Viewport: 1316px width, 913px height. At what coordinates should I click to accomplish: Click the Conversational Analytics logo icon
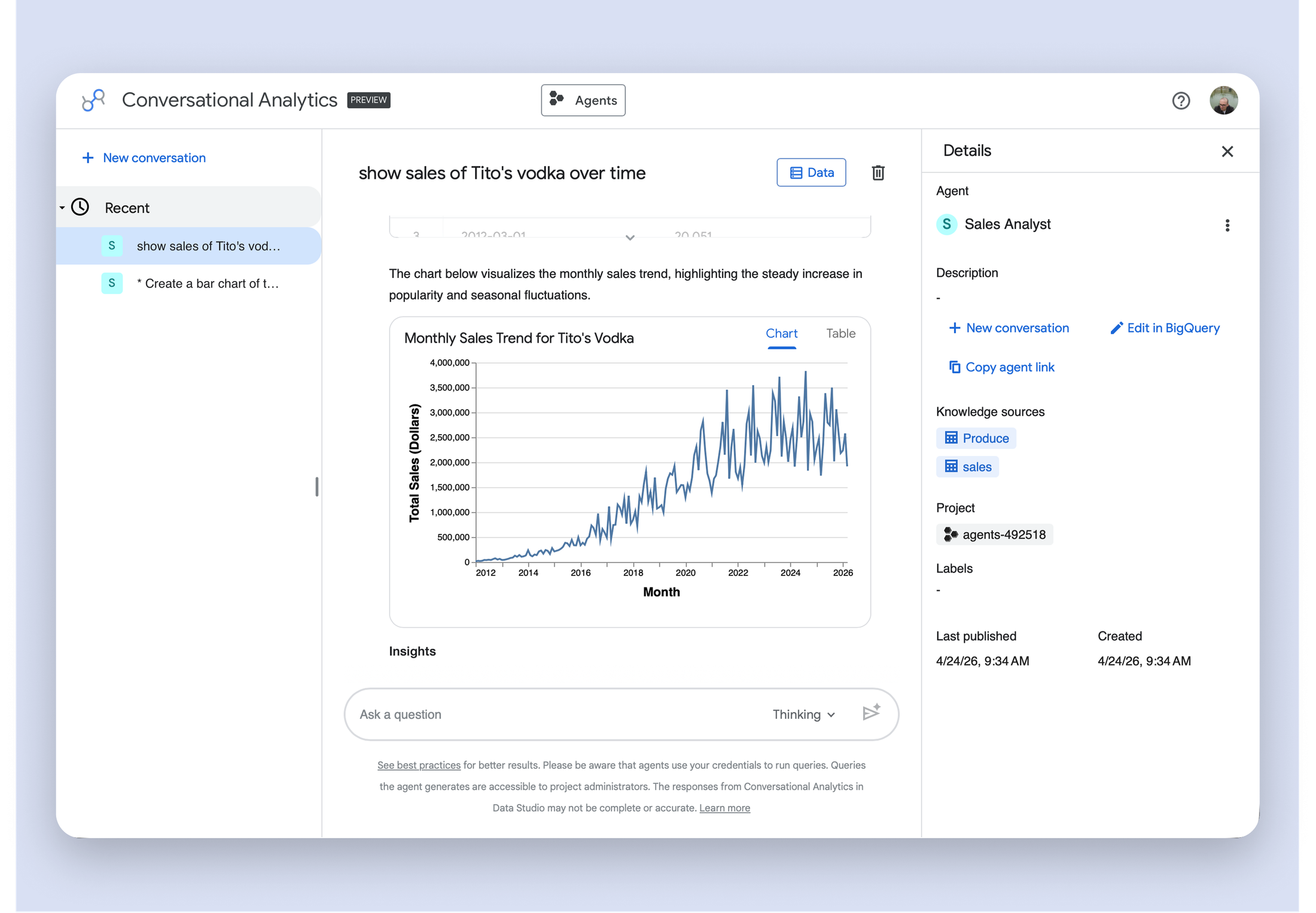(93, 100)
